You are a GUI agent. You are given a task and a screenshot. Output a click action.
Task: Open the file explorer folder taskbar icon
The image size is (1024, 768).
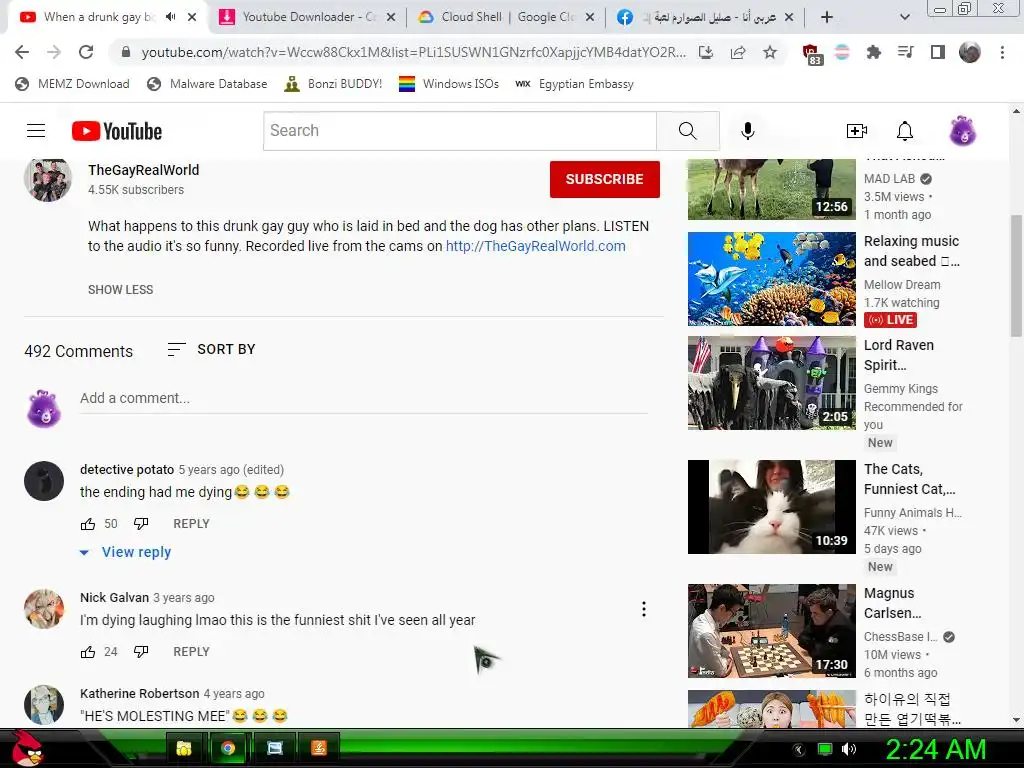tap(184, 748)
